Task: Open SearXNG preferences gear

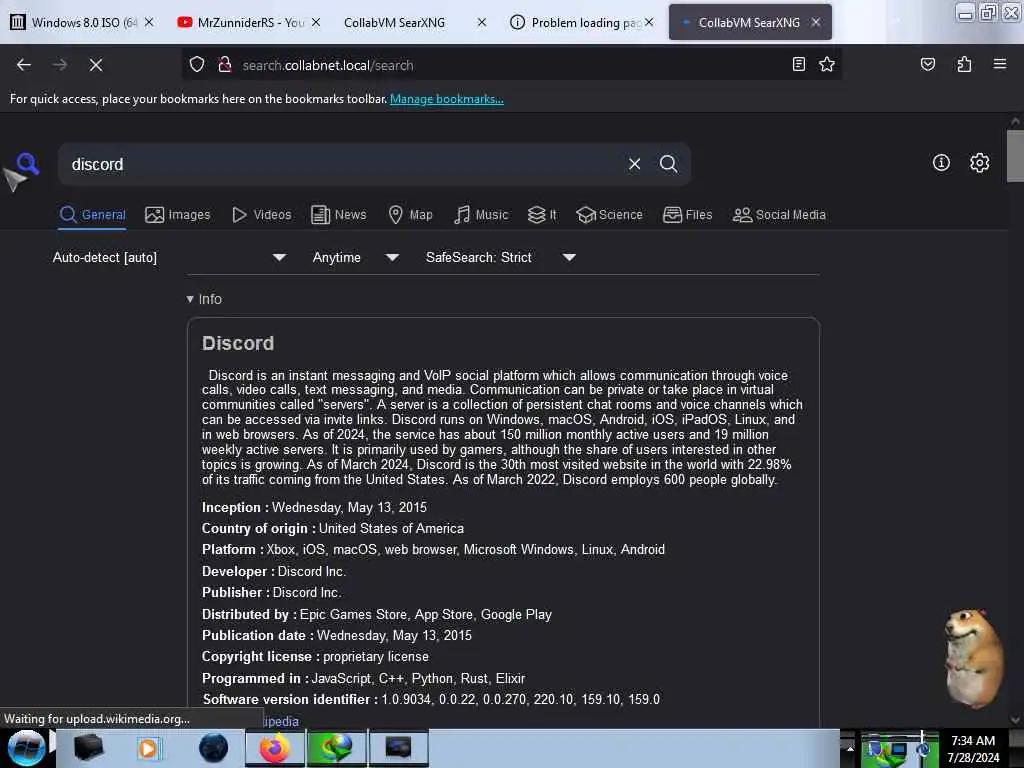Action: pos(979,163)
